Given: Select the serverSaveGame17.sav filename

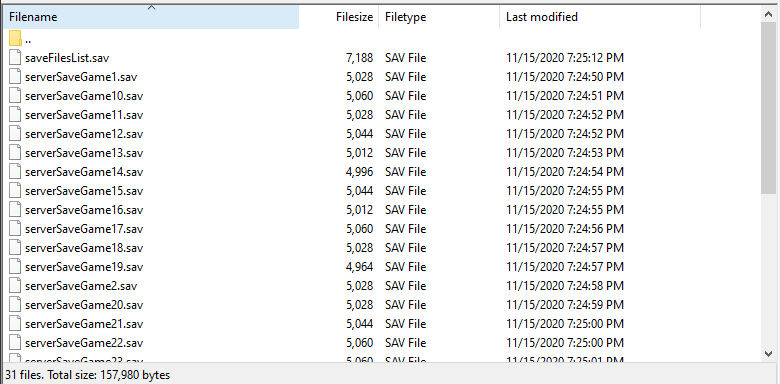Looking at the screenshot, I should pos(84,229).
